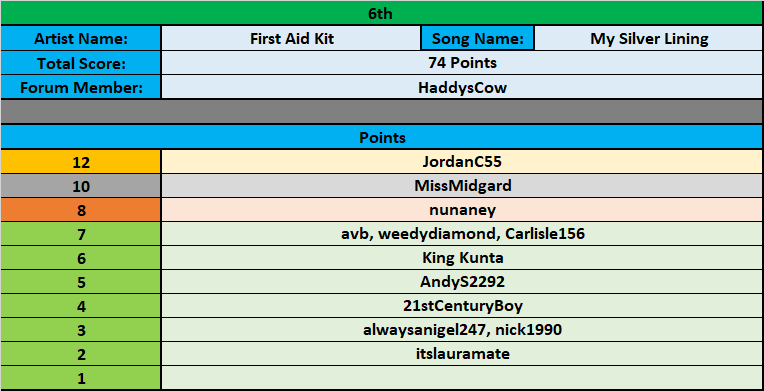Select the green 6th header cell
Viewport: 764px width, 391px height.
[x=382, y=13]
